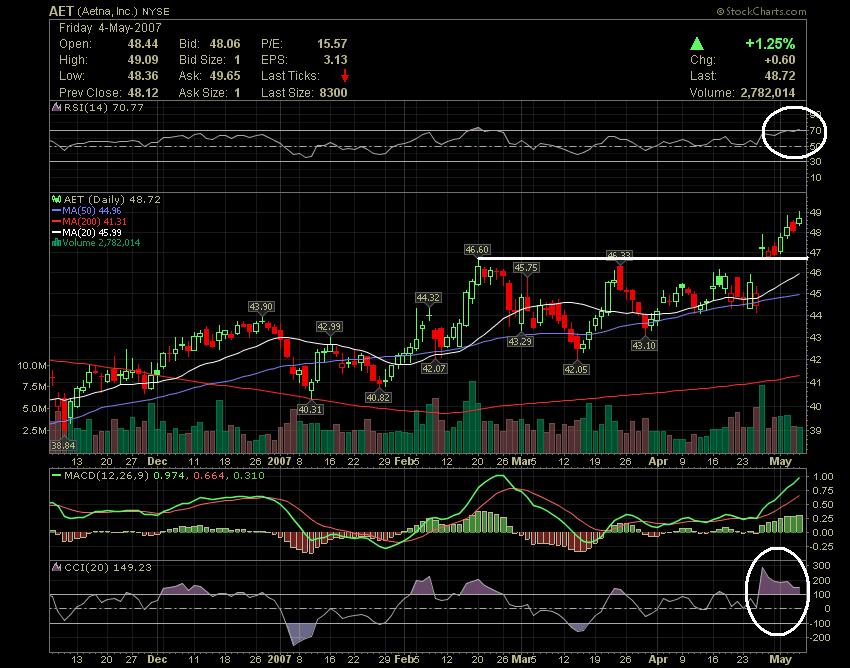Image resolution: width=850 pixels, height=668 pixels.
Task: Select the Prev Close value 48.12
Action: [143, 93]
